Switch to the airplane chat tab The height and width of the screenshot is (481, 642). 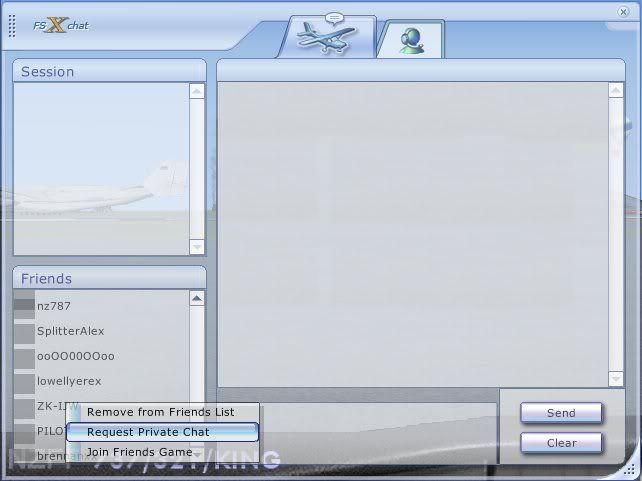(x=328, y=36)
